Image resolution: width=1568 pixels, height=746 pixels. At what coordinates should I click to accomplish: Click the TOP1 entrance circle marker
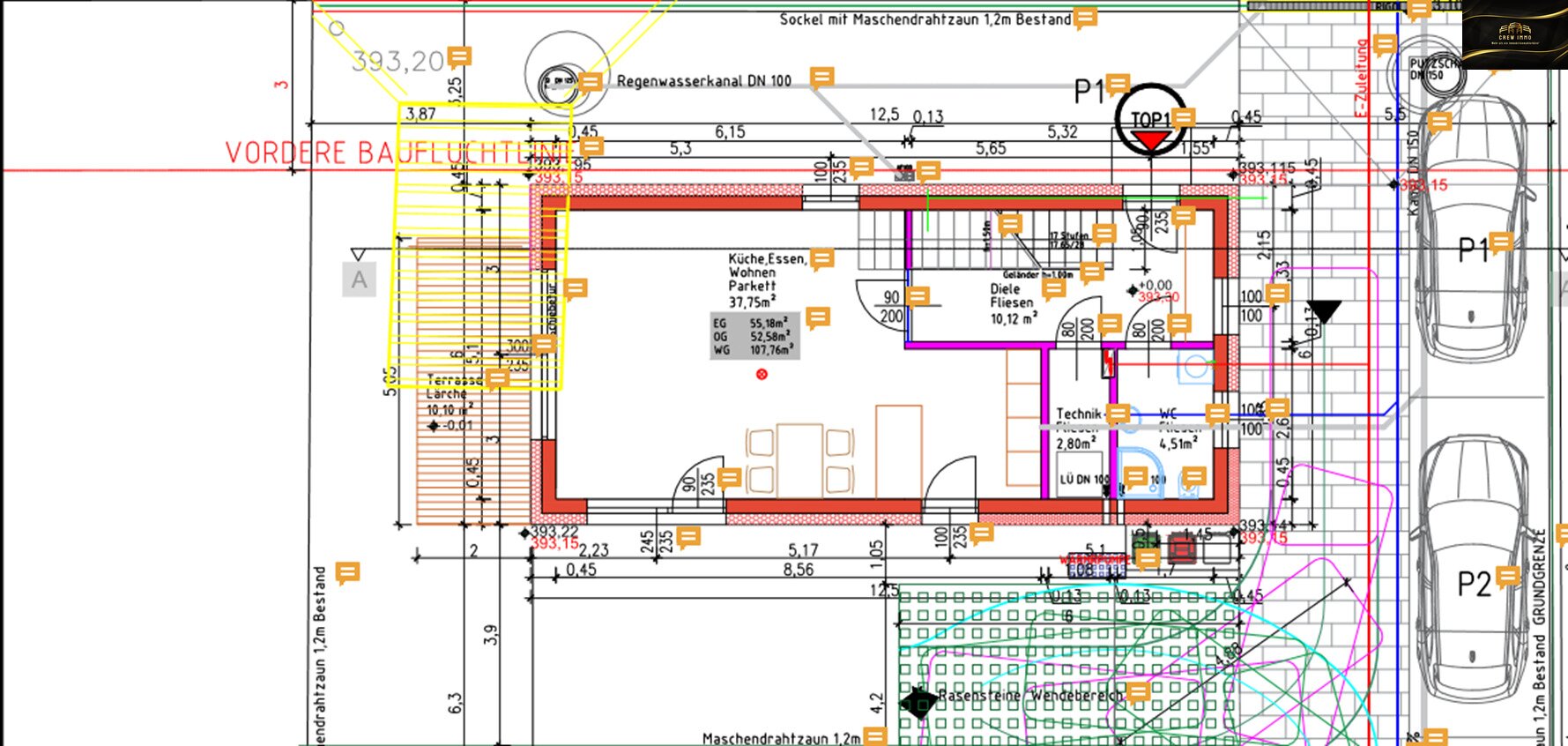(1149, 121)
